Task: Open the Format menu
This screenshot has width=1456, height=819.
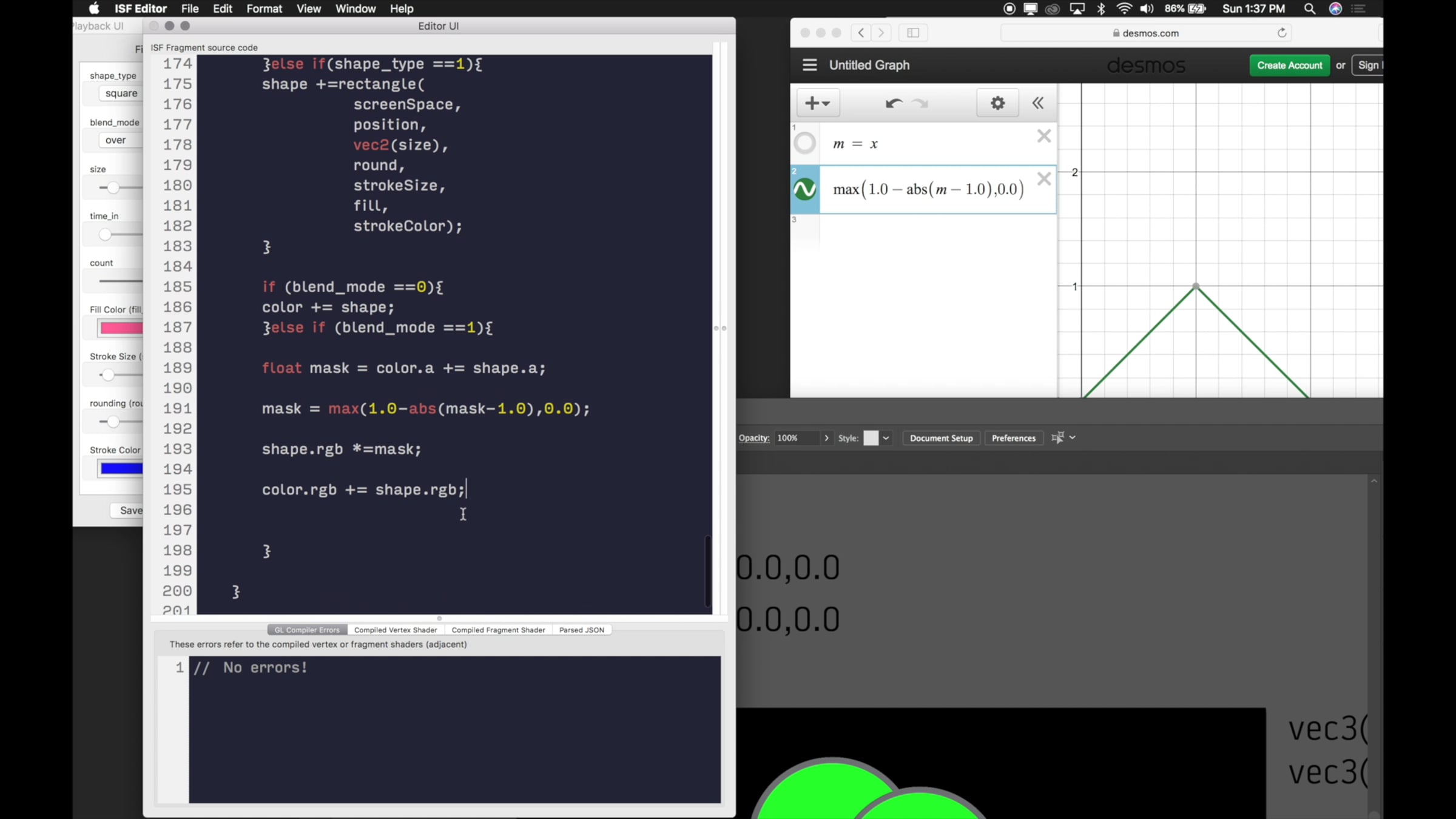Action: coord(264,8)
